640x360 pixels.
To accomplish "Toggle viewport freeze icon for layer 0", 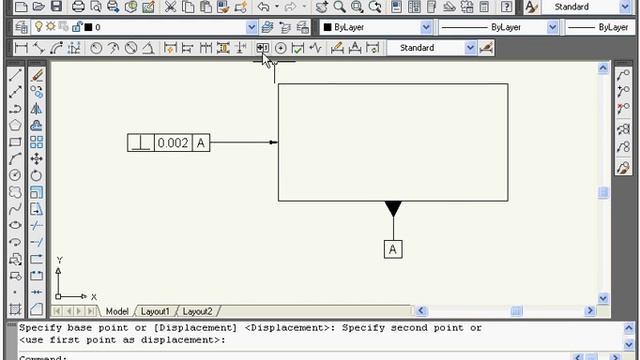I will pyautogui.click(x=63, y=27).
